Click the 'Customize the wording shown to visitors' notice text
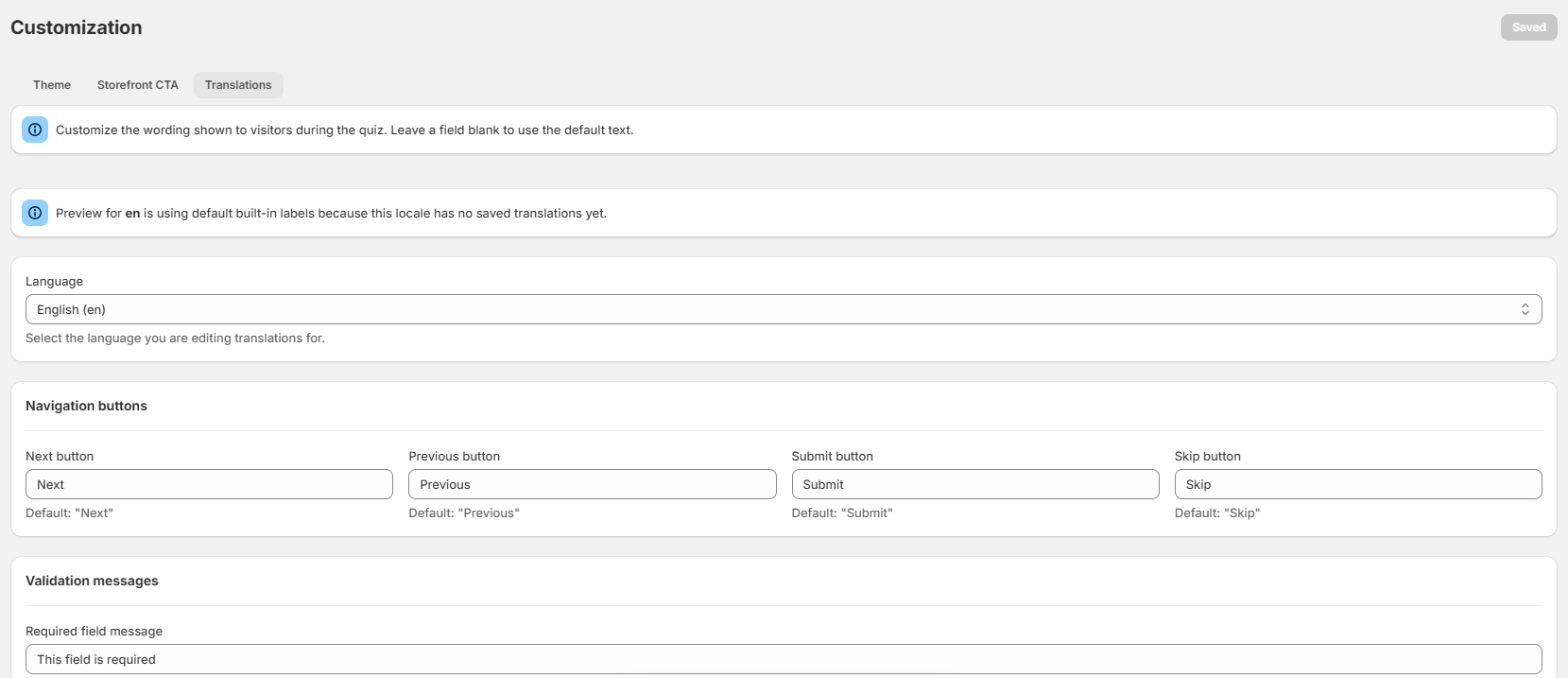Viewport: 1568px width, 678px height. 345,130
